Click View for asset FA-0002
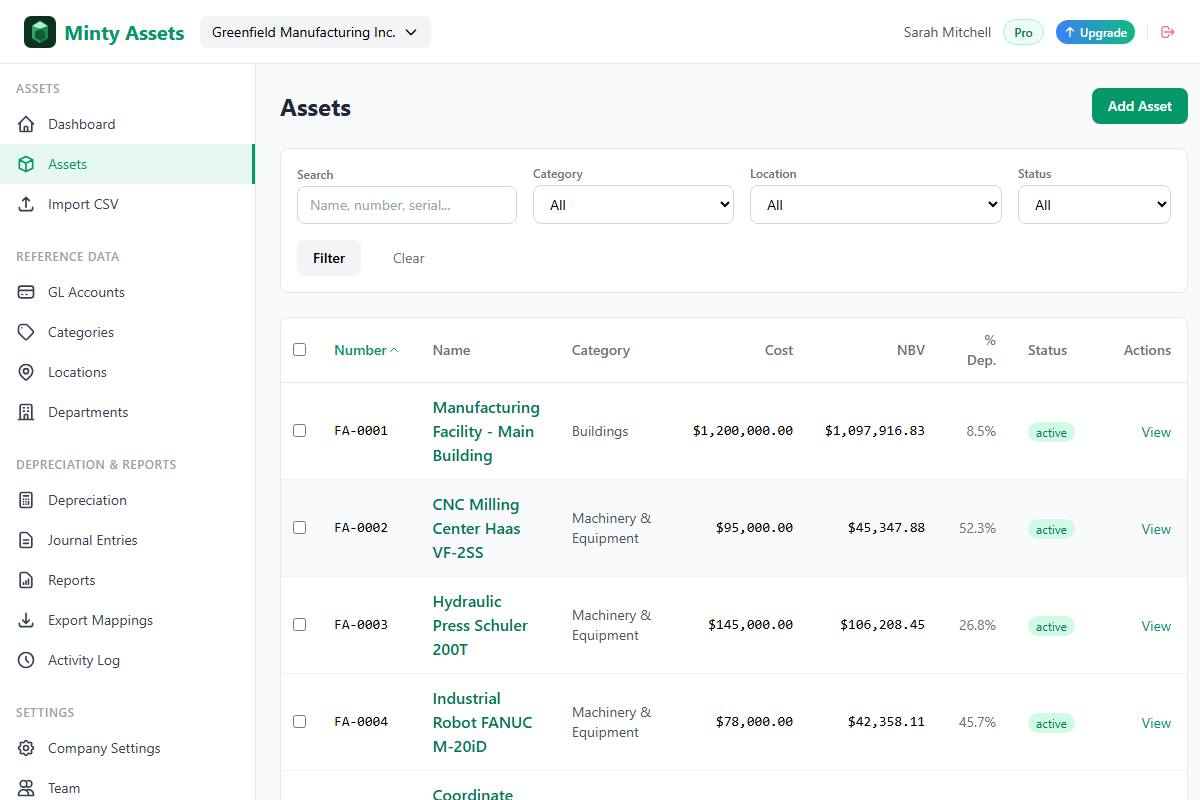Image resolution: width=1200 pixels, height=800 pixels. (x=1156, y=529)
